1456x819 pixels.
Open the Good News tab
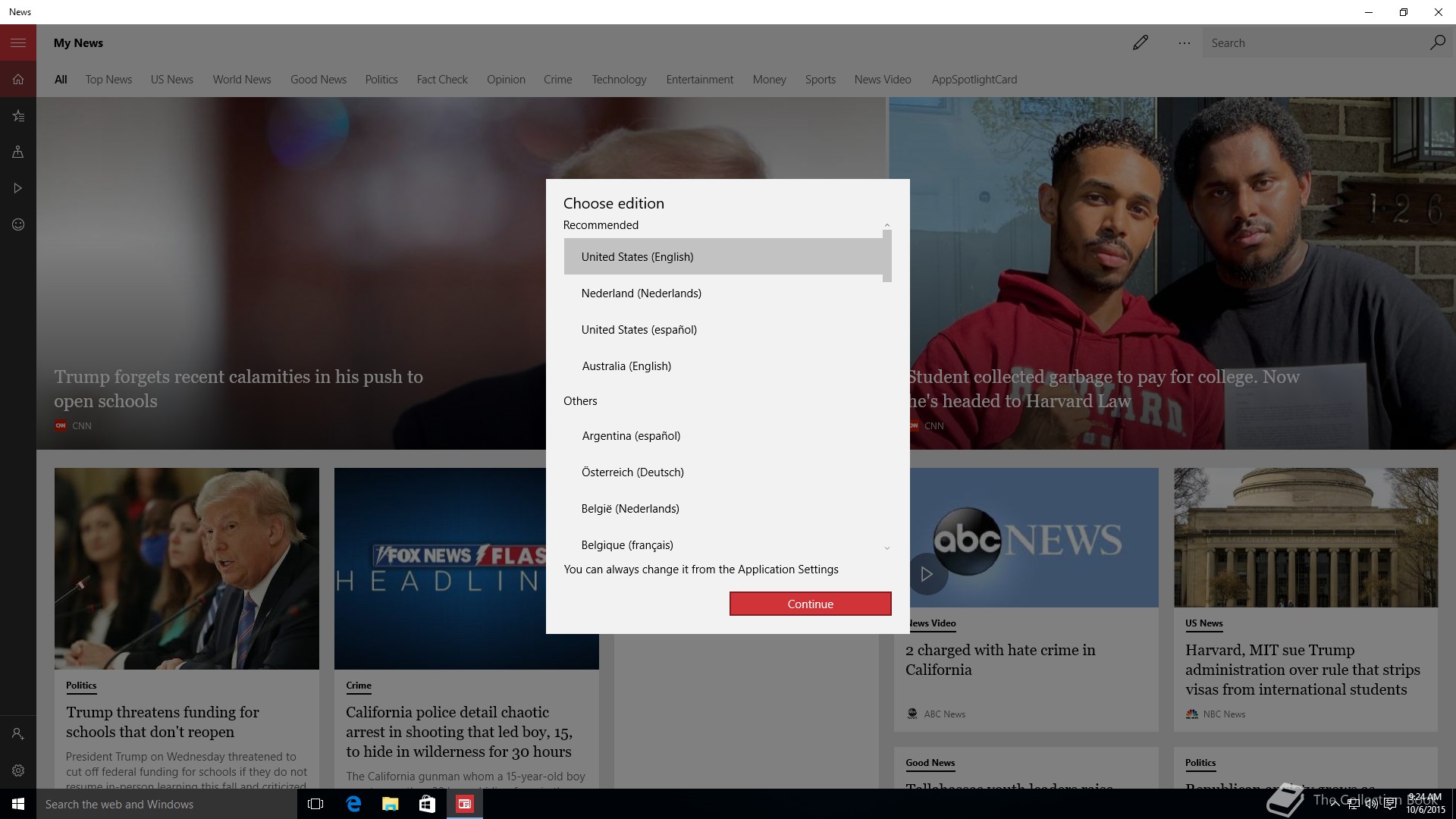point(318,80)
